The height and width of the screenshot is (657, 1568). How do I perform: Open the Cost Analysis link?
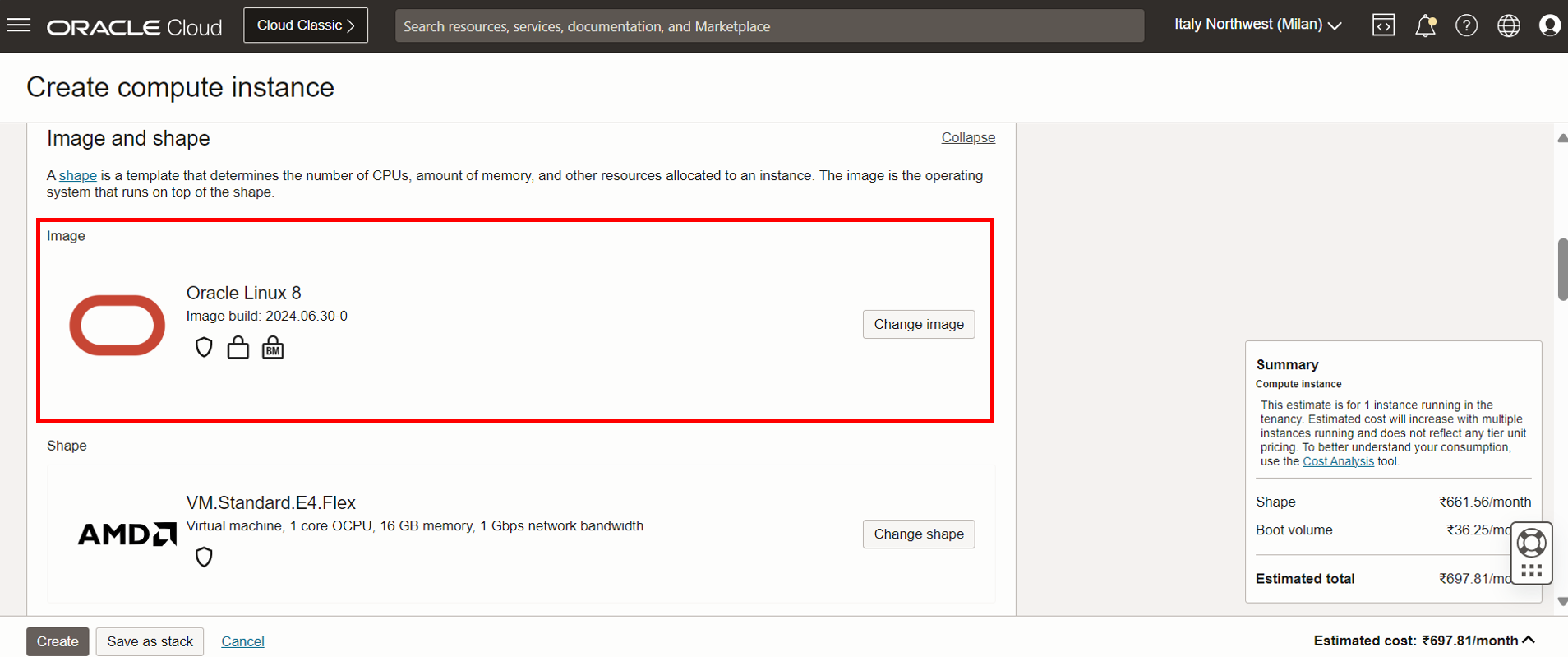1338,461
